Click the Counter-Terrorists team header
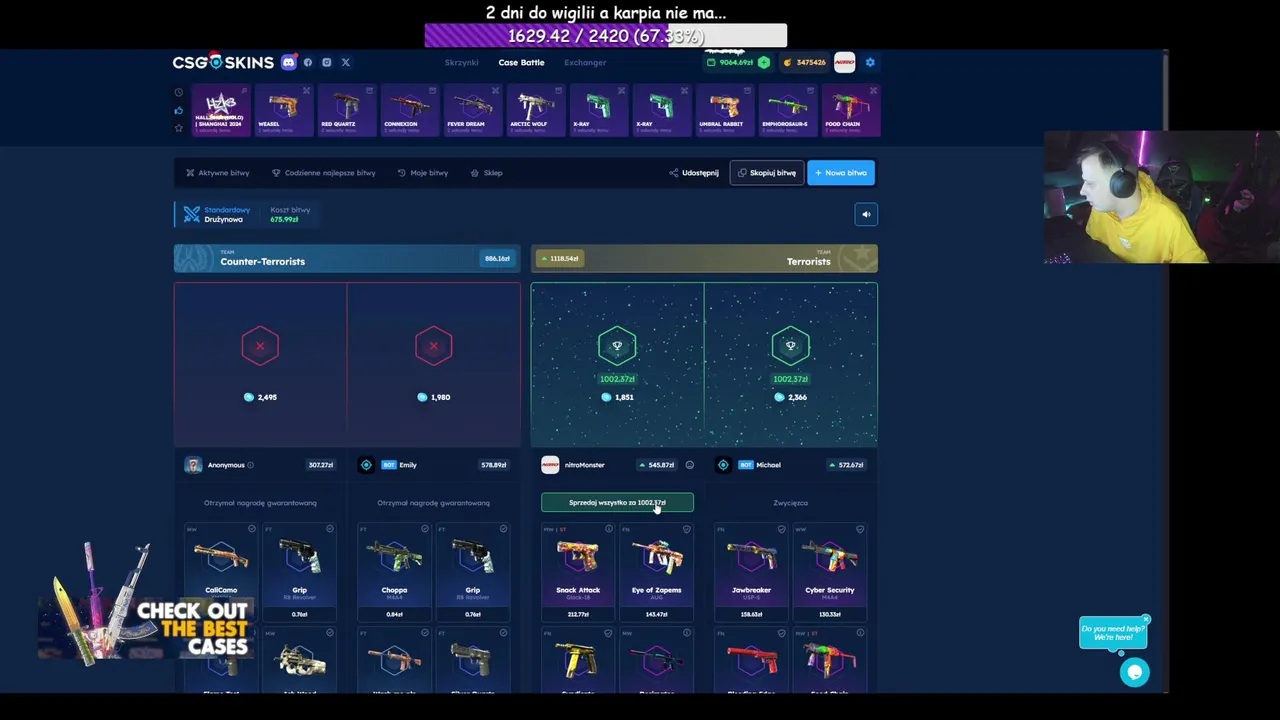 point(347,259)
